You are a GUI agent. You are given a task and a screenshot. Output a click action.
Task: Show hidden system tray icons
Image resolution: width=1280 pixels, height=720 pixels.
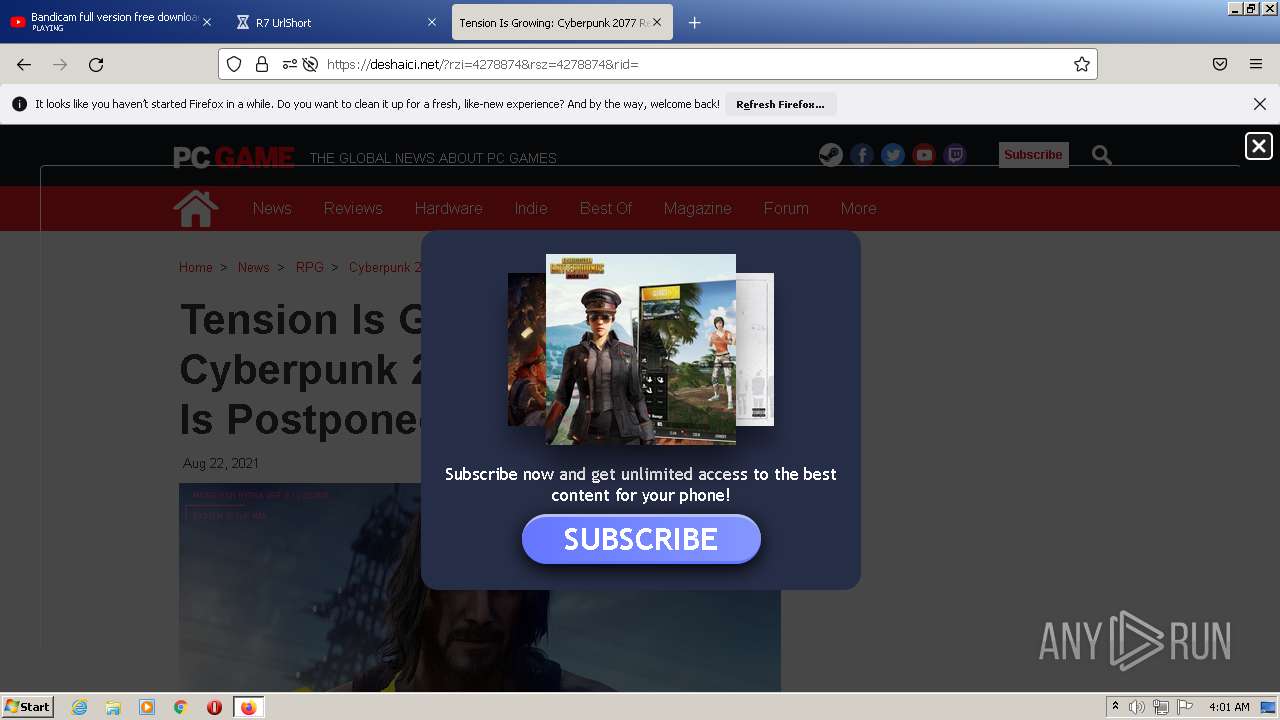click(x=1116, y=707)
